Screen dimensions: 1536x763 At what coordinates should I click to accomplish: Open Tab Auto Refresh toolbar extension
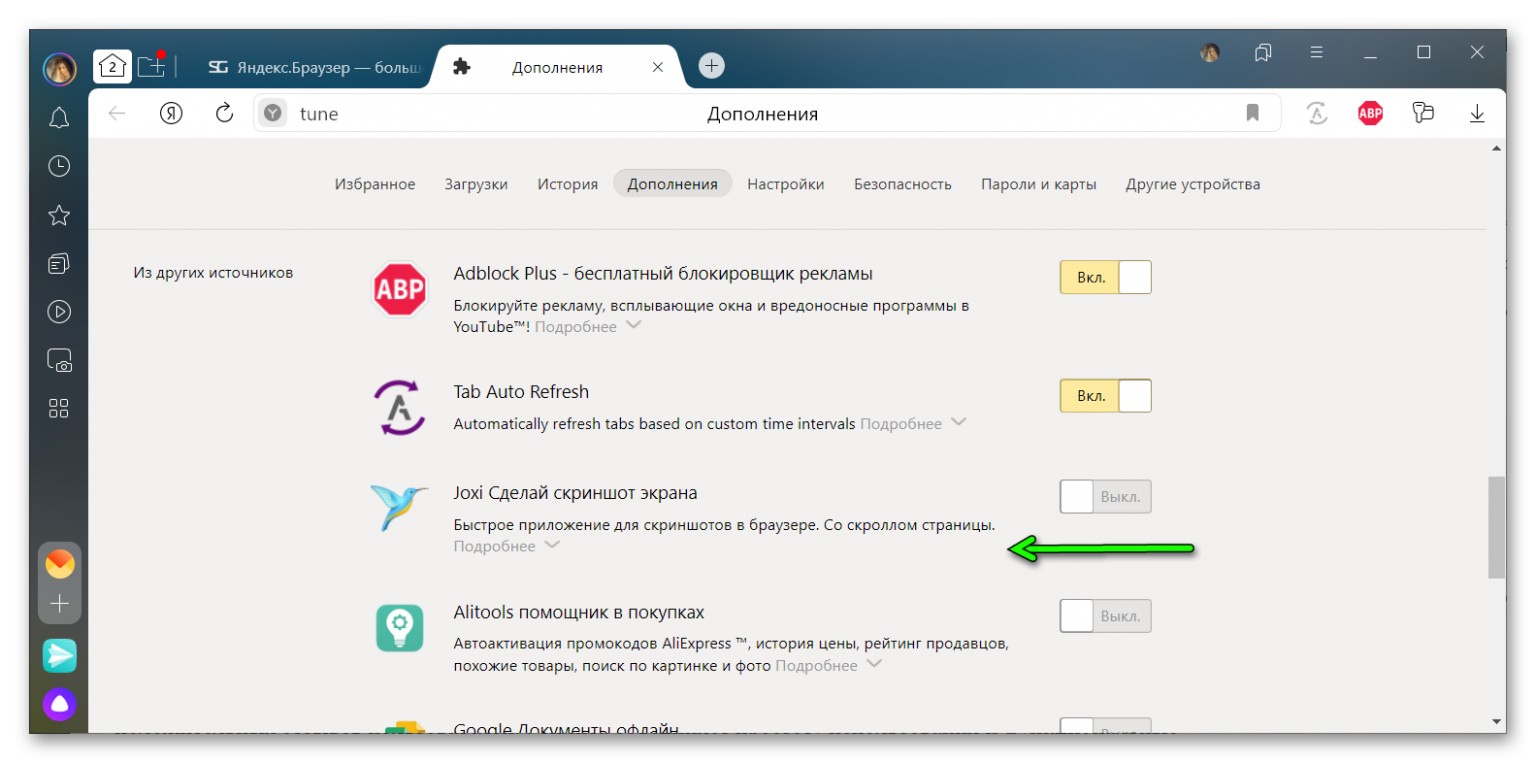click(1318, 114)
